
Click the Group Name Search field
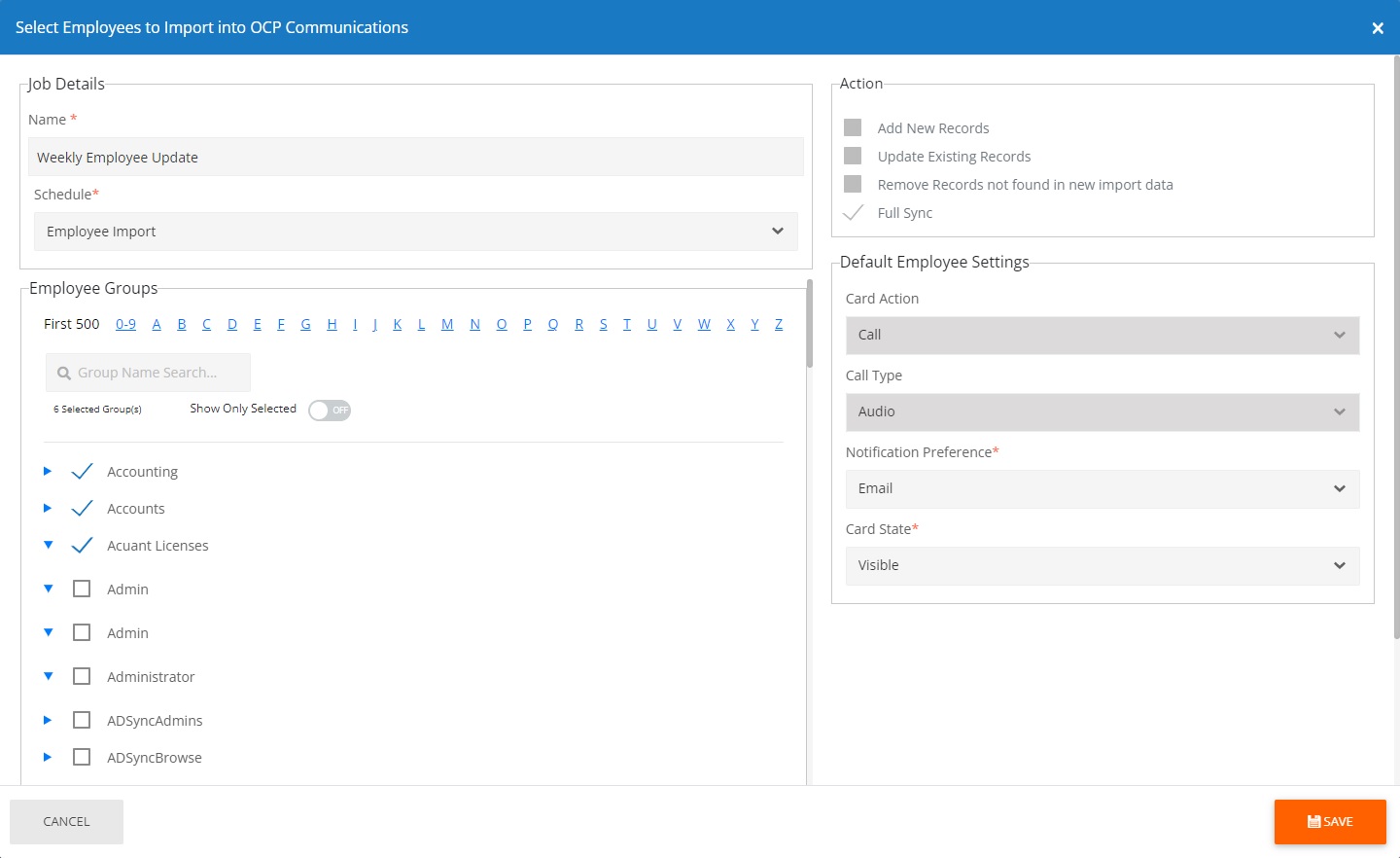pos(148,373)
